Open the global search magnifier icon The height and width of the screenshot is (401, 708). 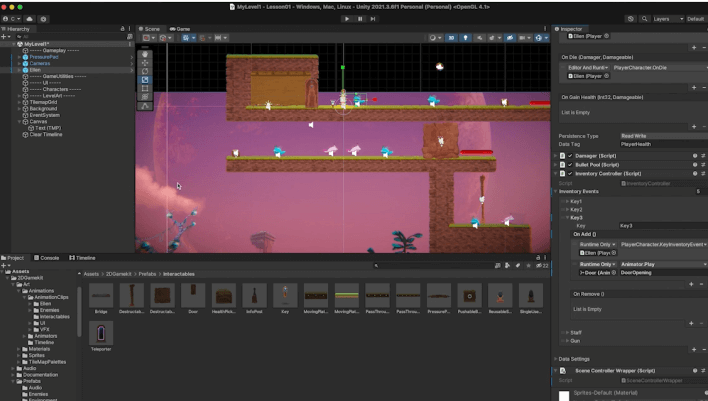pos(645,19)
